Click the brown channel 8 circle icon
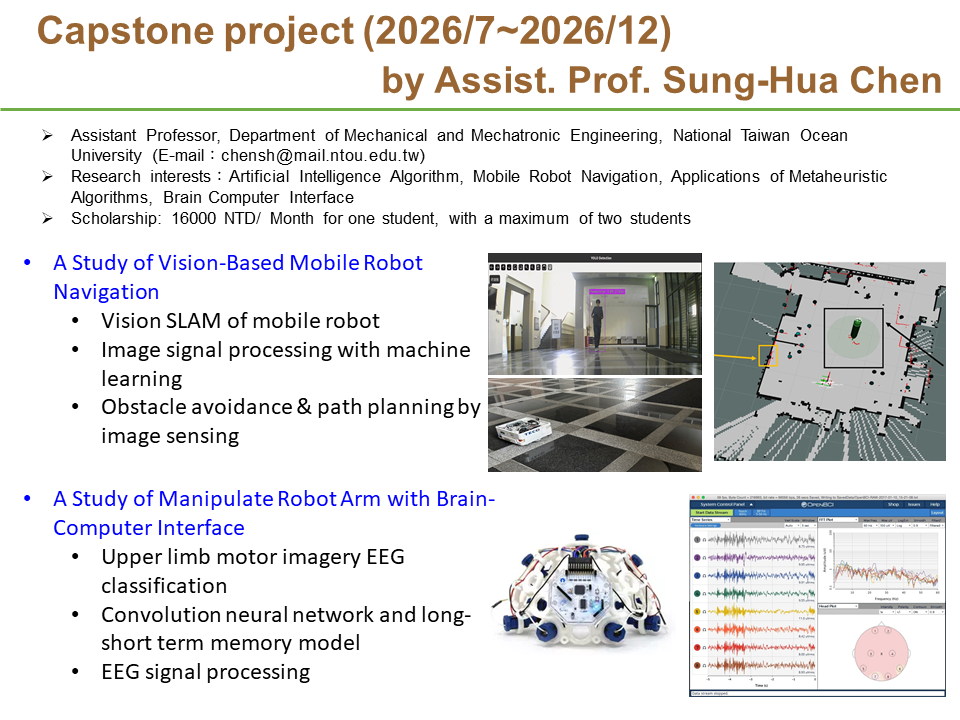The height and width of the screenshot is (720, 960). [x=695, y=664]
